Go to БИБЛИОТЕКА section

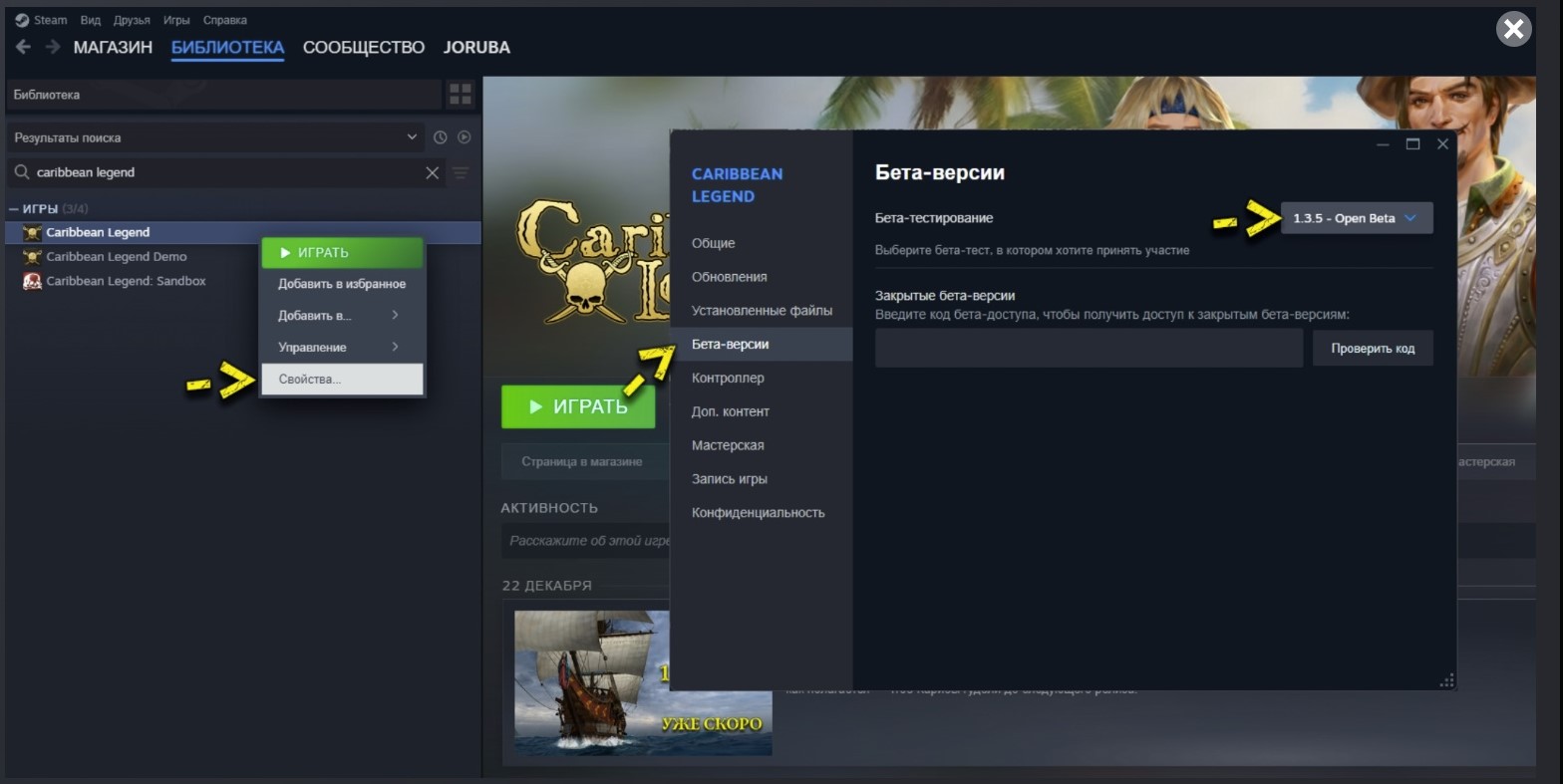point(227,47)
